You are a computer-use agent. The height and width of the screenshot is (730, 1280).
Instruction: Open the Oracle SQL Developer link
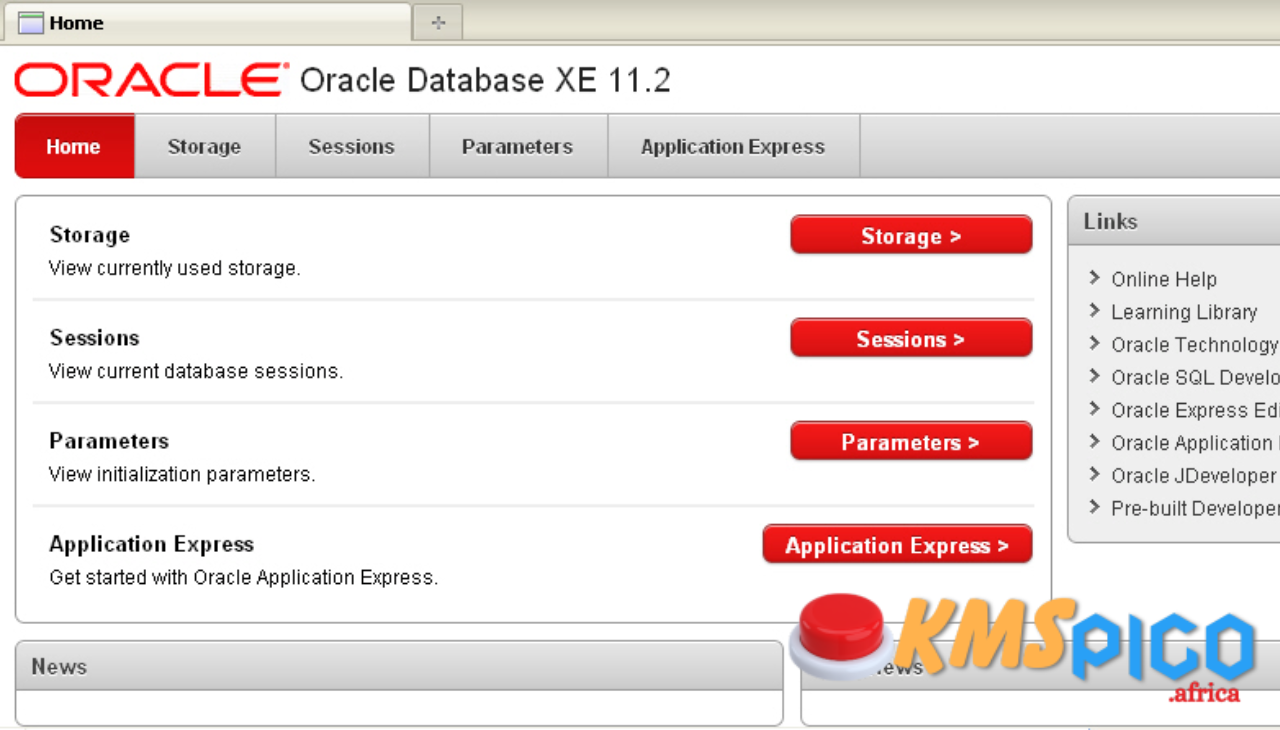1195,378
